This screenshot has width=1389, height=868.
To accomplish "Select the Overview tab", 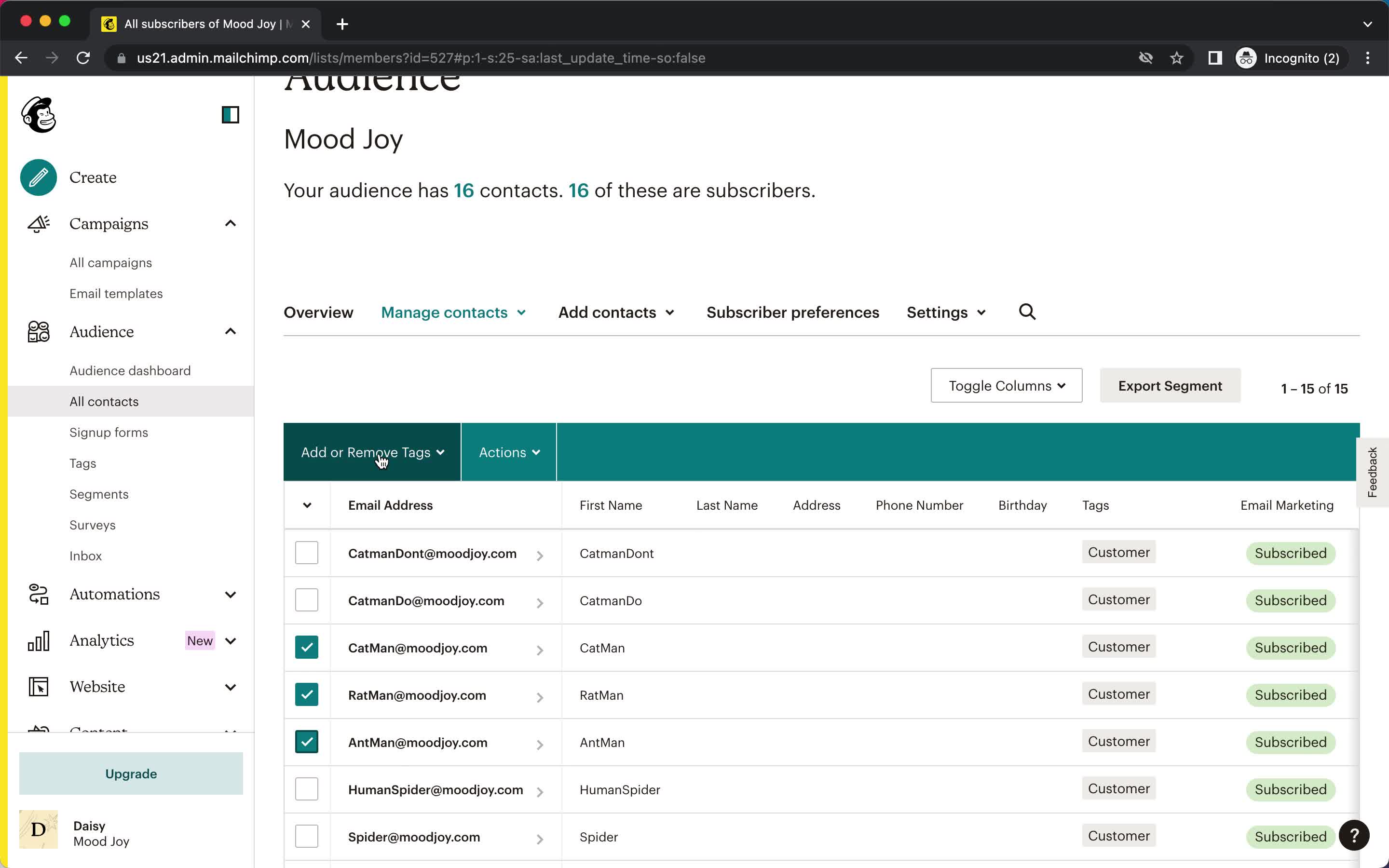I will [x=319, y=312].
